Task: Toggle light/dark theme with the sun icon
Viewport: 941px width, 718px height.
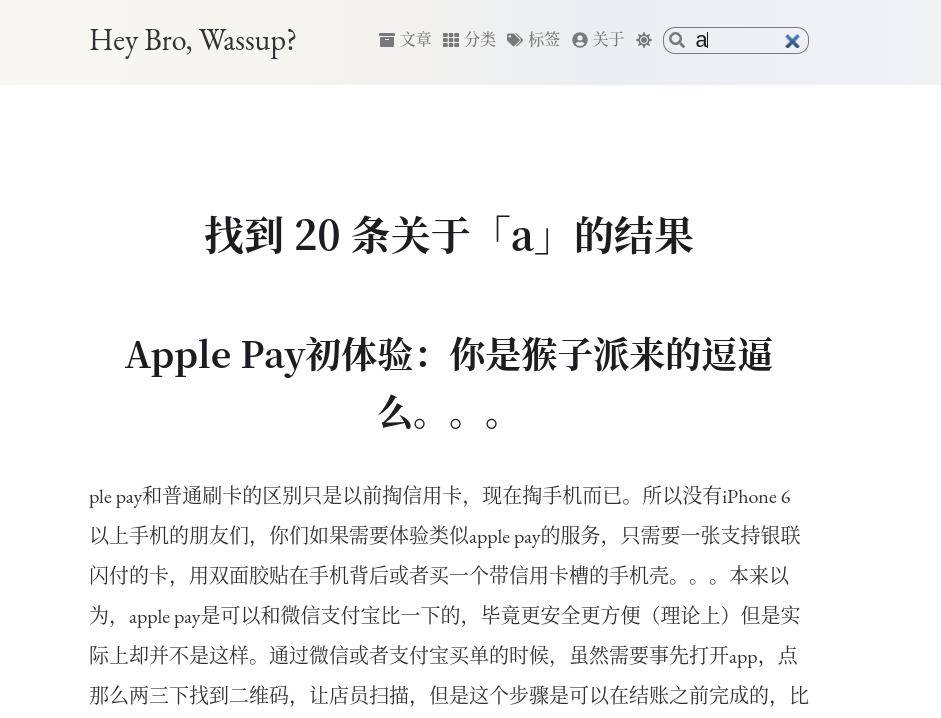Action: coord(644,40)
